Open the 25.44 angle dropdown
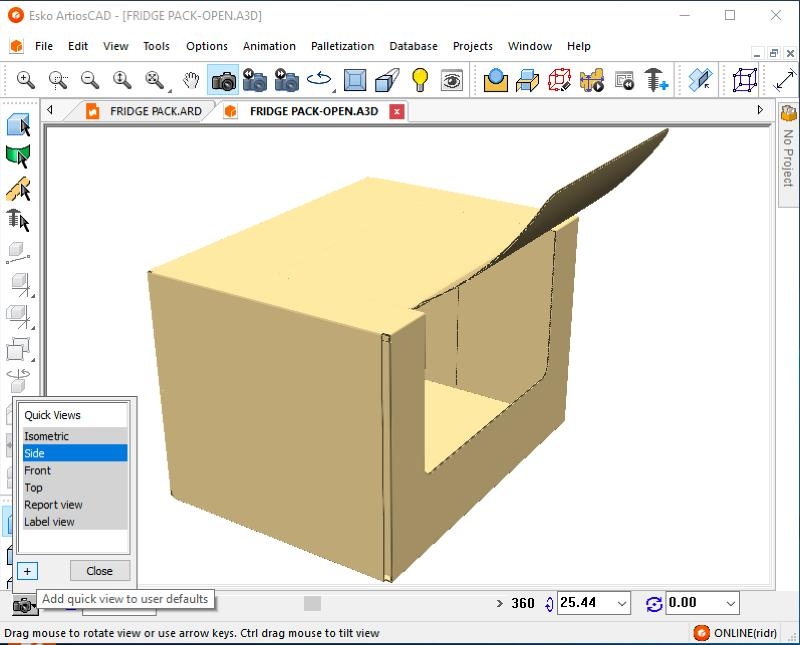The width and height of the screenshot is (800, 645). point(623,603)
